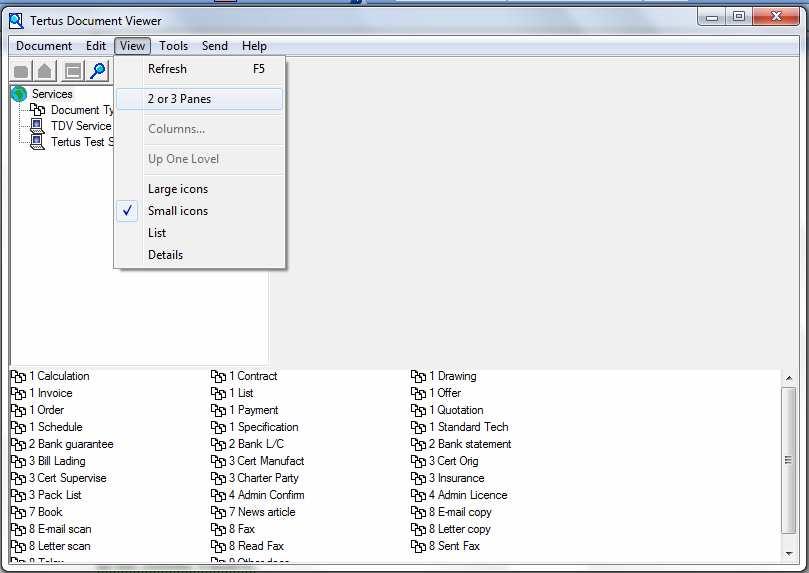The width and height of the screenshot is (809, 573).
Task: Select the 1 Order item
Action: pos(38,410)
